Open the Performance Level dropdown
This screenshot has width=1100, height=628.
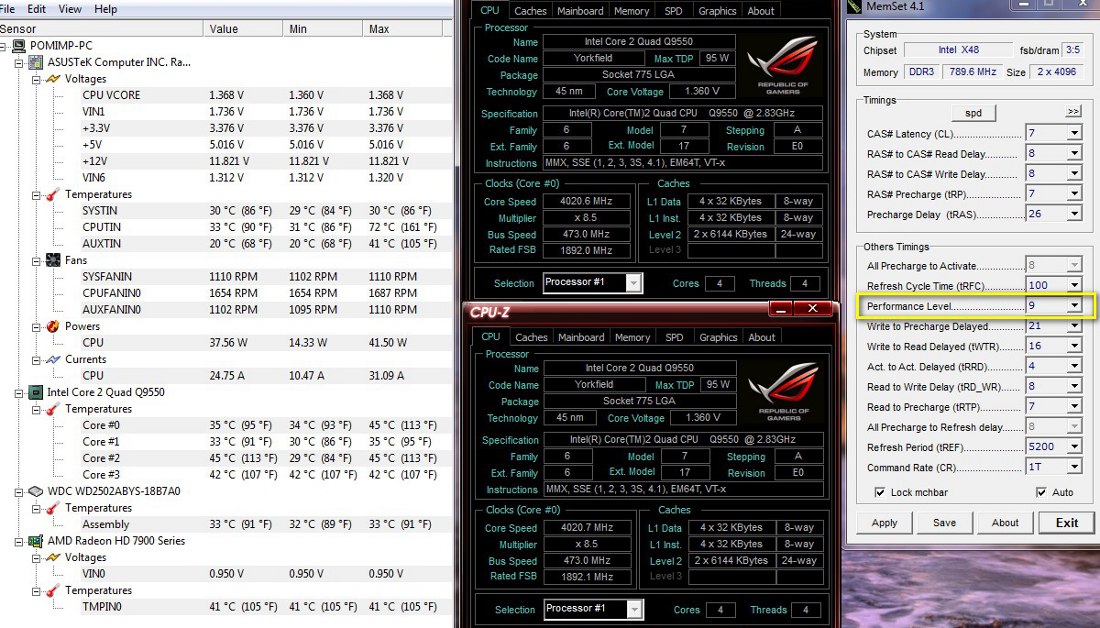click(x=1074, y=305)
